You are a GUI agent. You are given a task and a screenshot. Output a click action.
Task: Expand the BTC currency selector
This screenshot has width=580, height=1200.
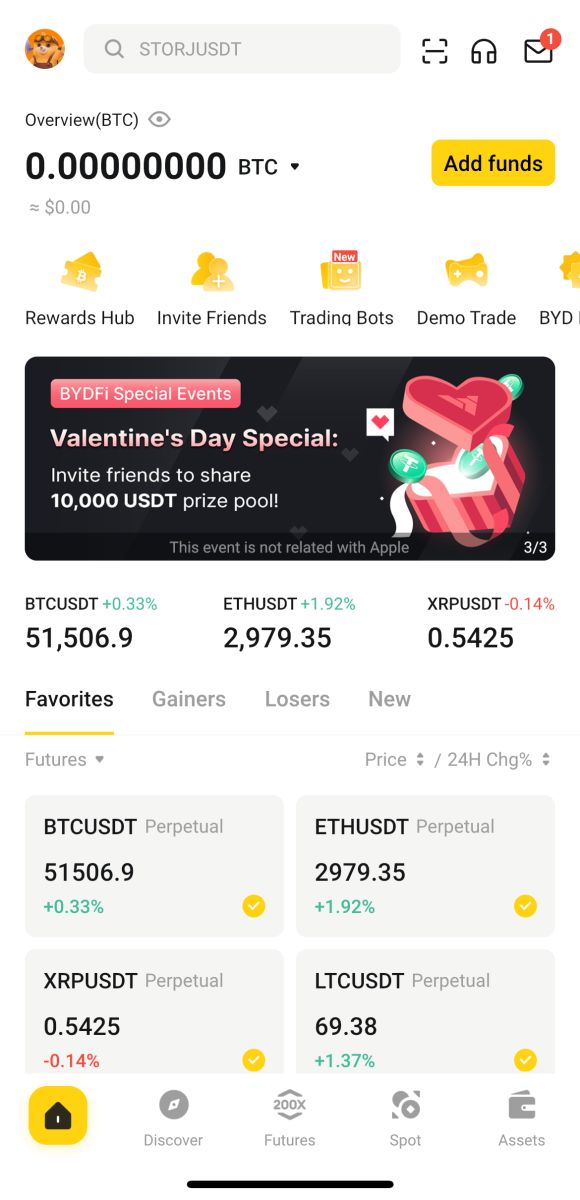pos(295,167)
